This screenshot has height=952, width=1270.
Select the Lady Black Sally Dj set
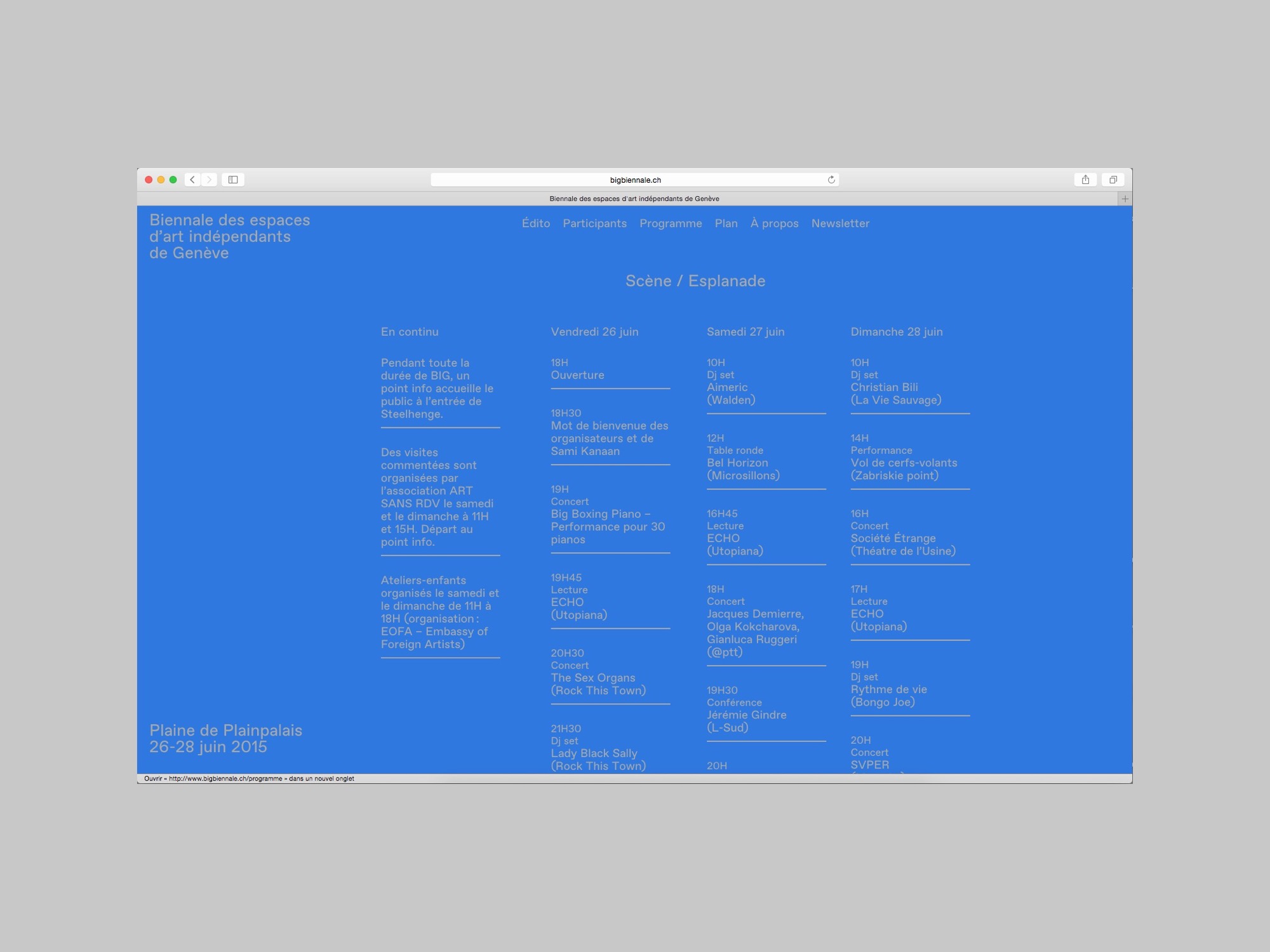[598, 747]
